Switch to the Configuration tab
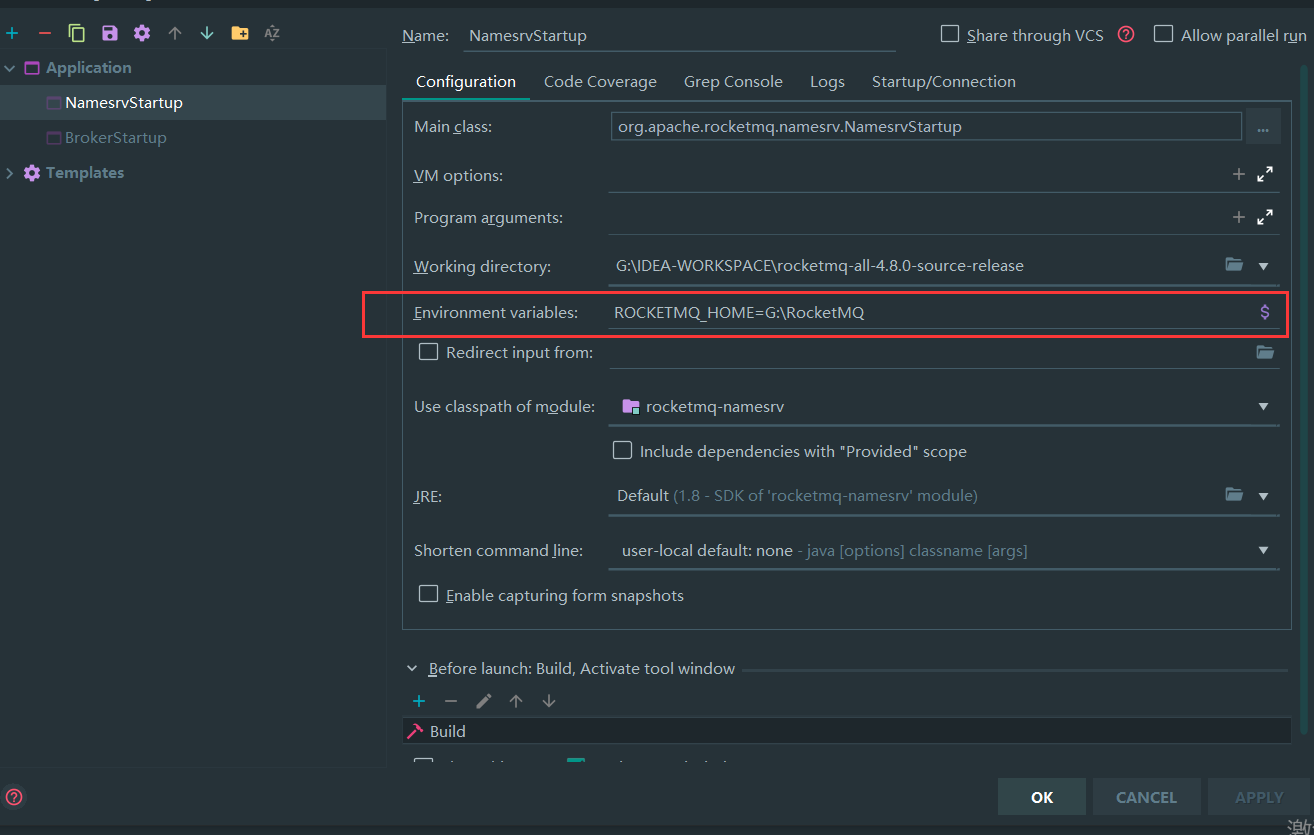The image size is (1314, 835). pyautogui.click(x=466, y=82)
